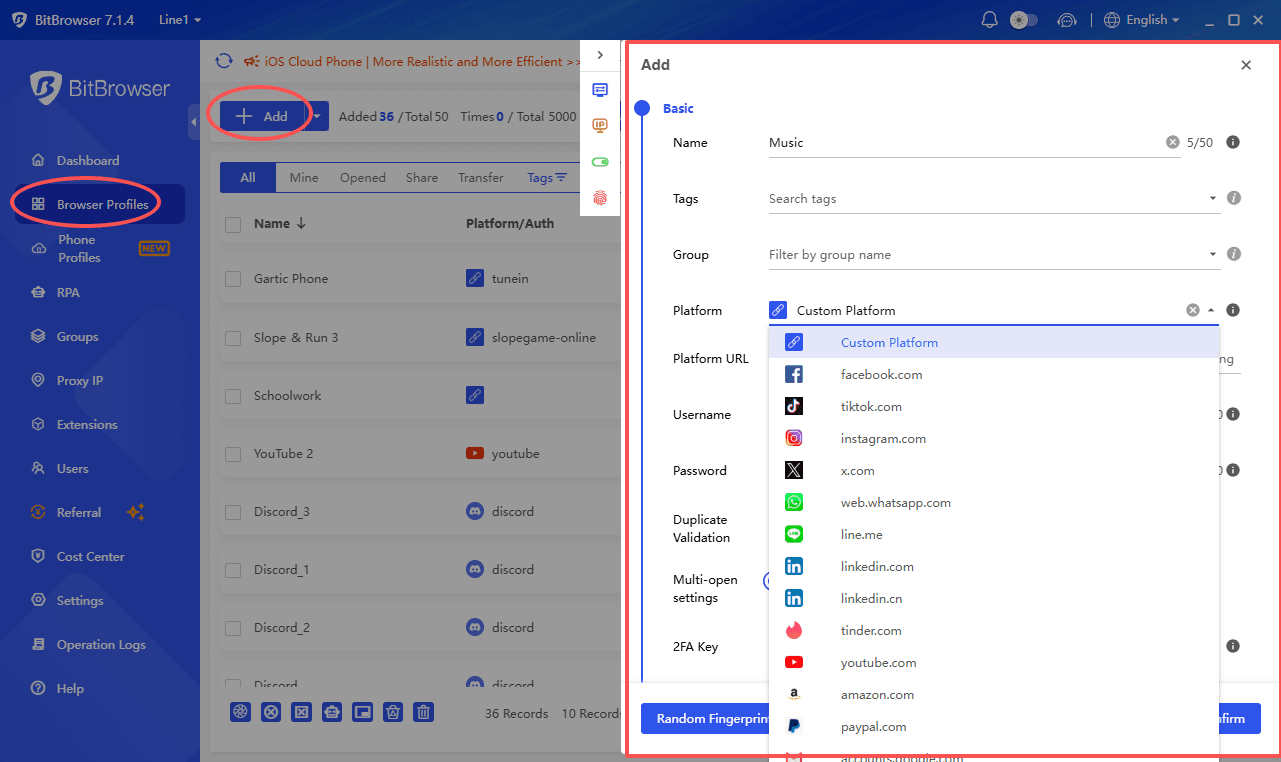Screen dimensions: 1281x762
Task: Collapse the right side strip chevron
Action: [x=600, y=55]
